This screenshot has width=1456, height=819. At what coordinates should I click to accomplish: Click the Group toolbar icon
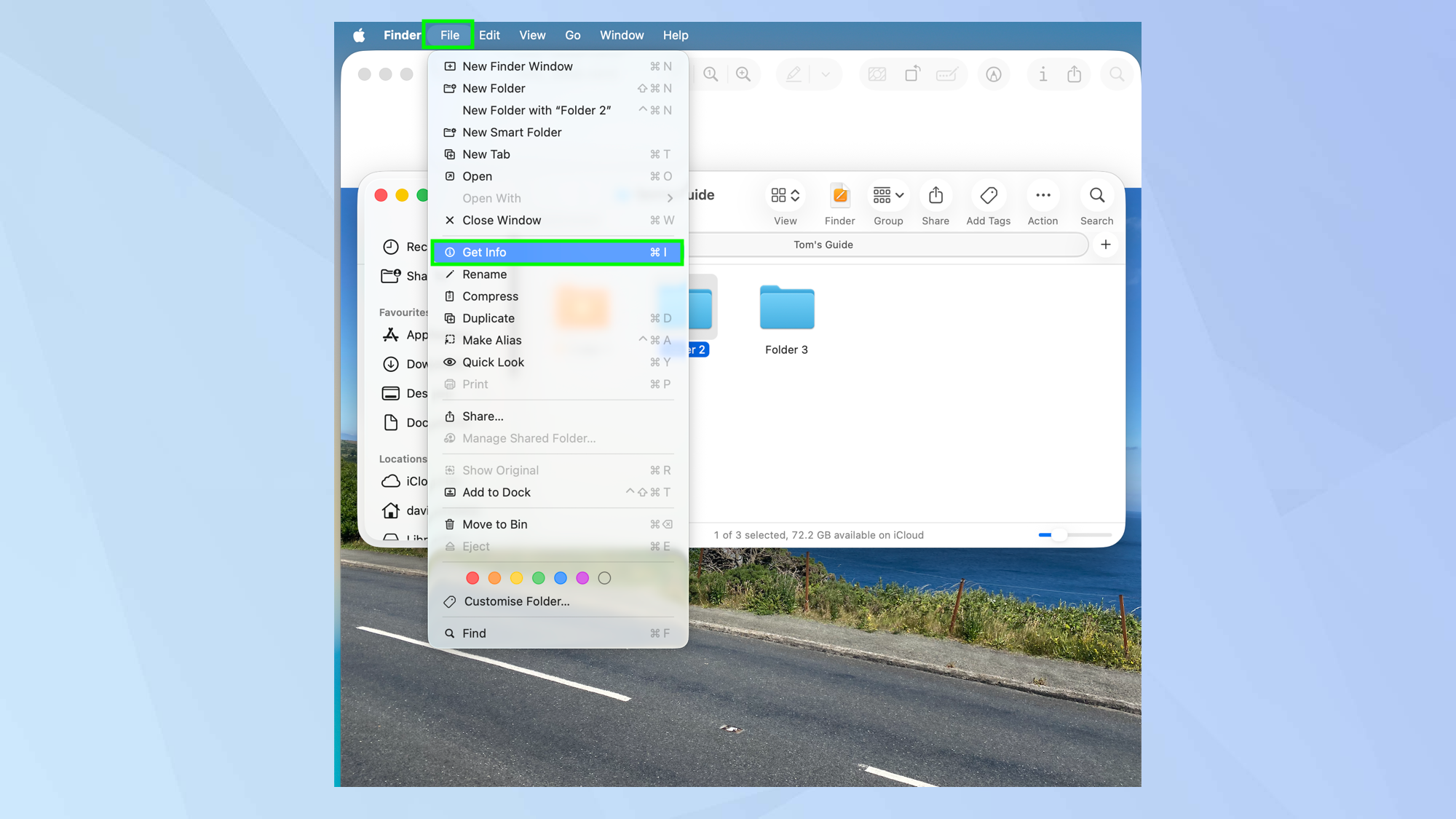[882, 195]
